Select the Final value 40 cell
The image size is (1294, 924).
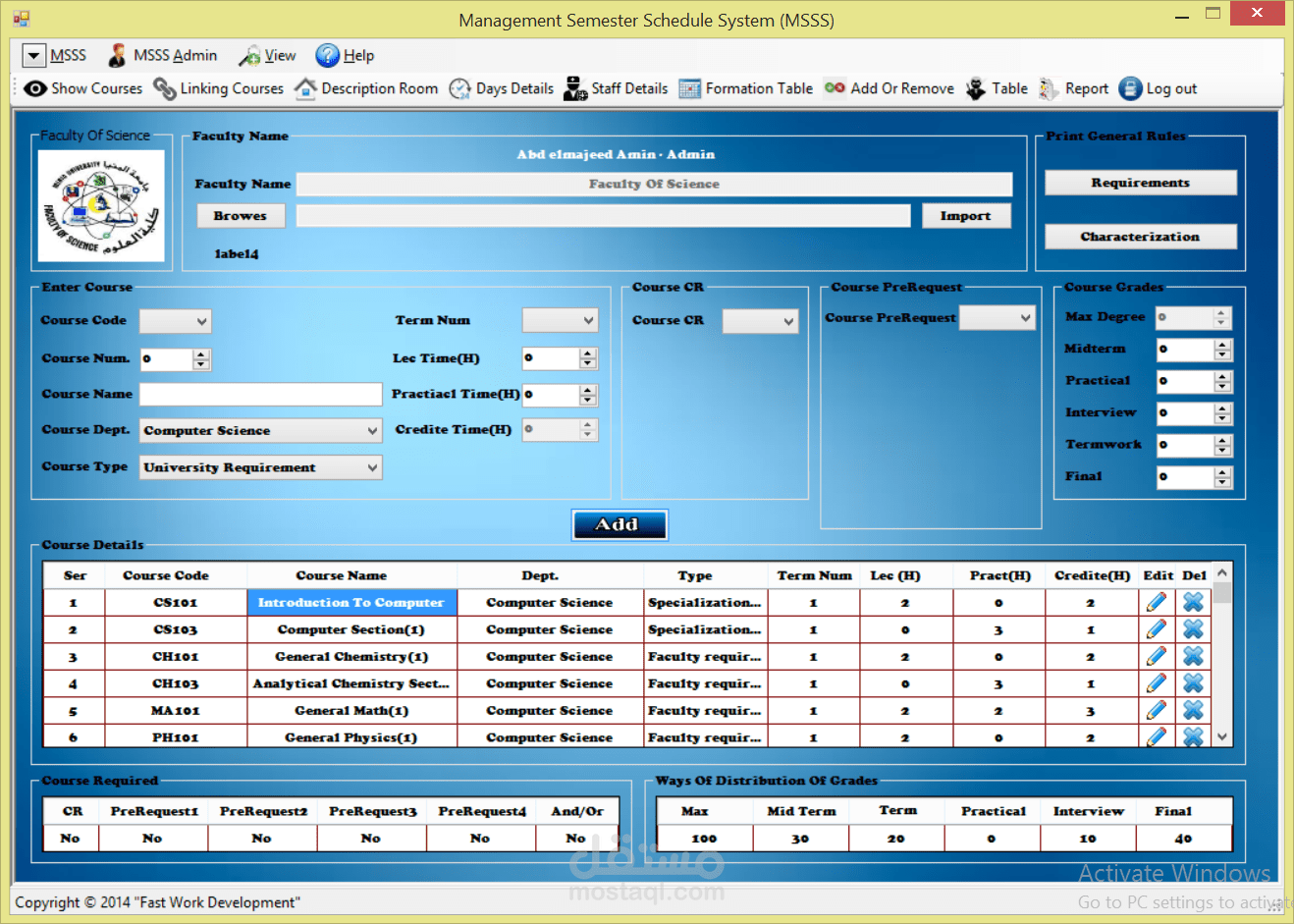click(1183, 839)
